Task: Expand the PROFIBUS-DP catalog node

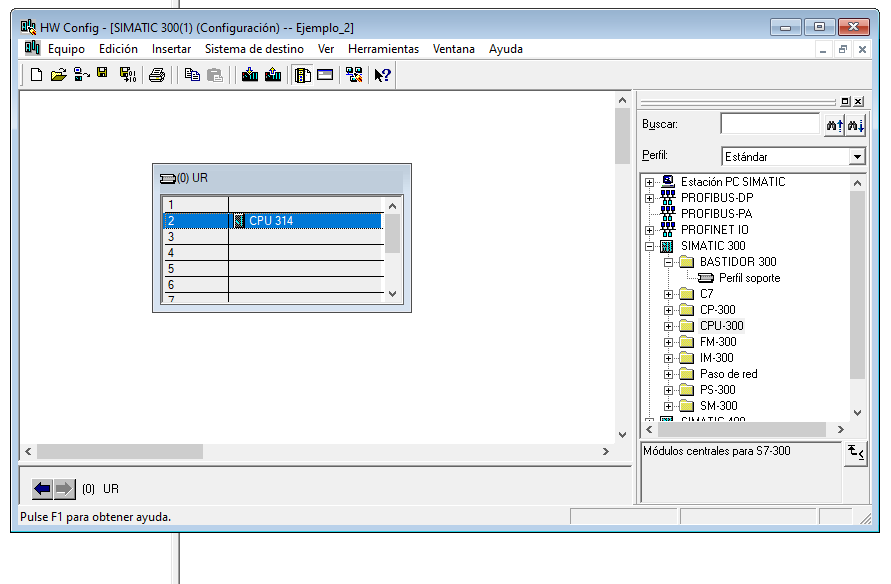Action: coord(649,198)
